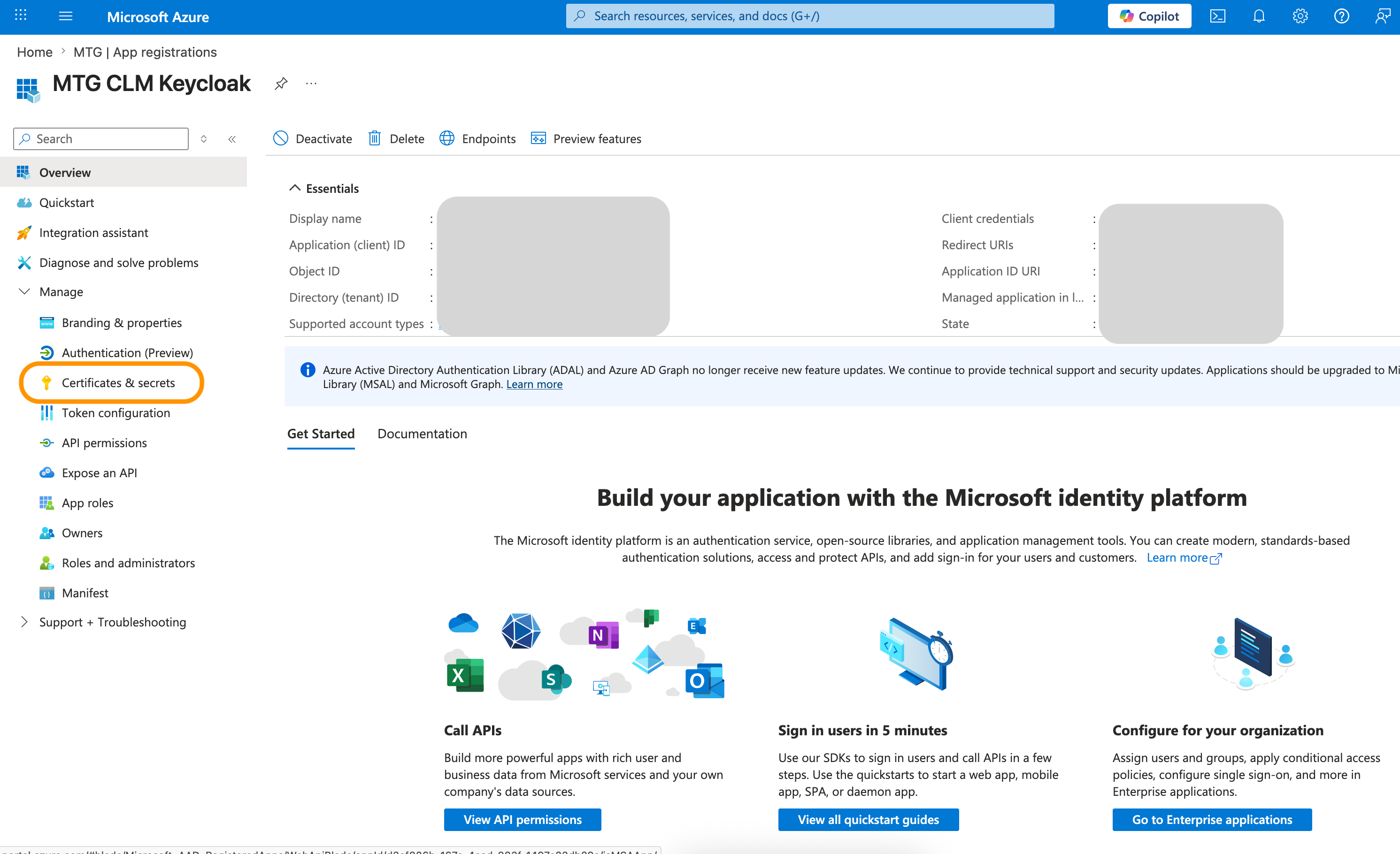Open the Azure app launcher grid
The image size is (1400, 854).
(21, 15)
